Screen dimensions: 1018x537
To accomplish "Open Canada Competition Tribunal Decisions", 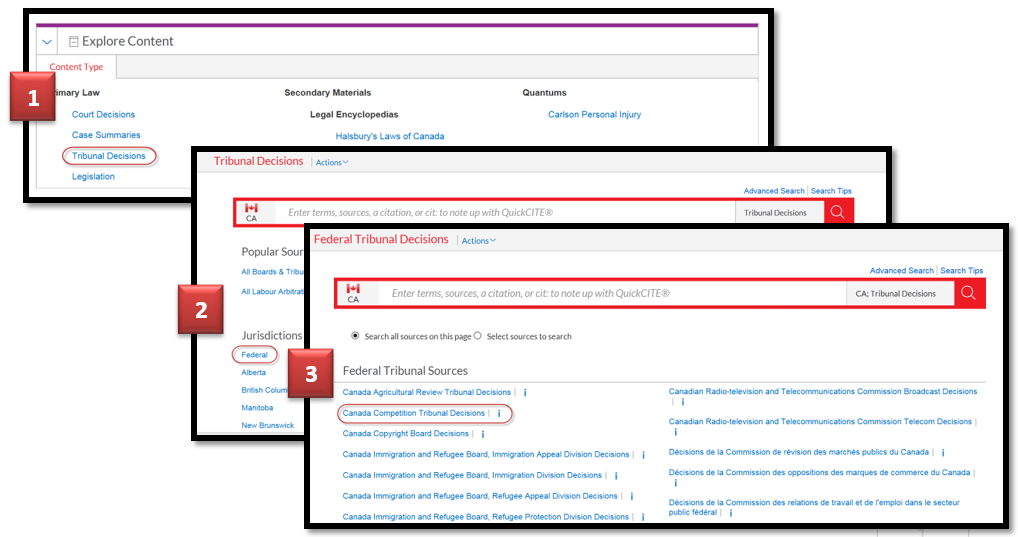I will [414, 413].
